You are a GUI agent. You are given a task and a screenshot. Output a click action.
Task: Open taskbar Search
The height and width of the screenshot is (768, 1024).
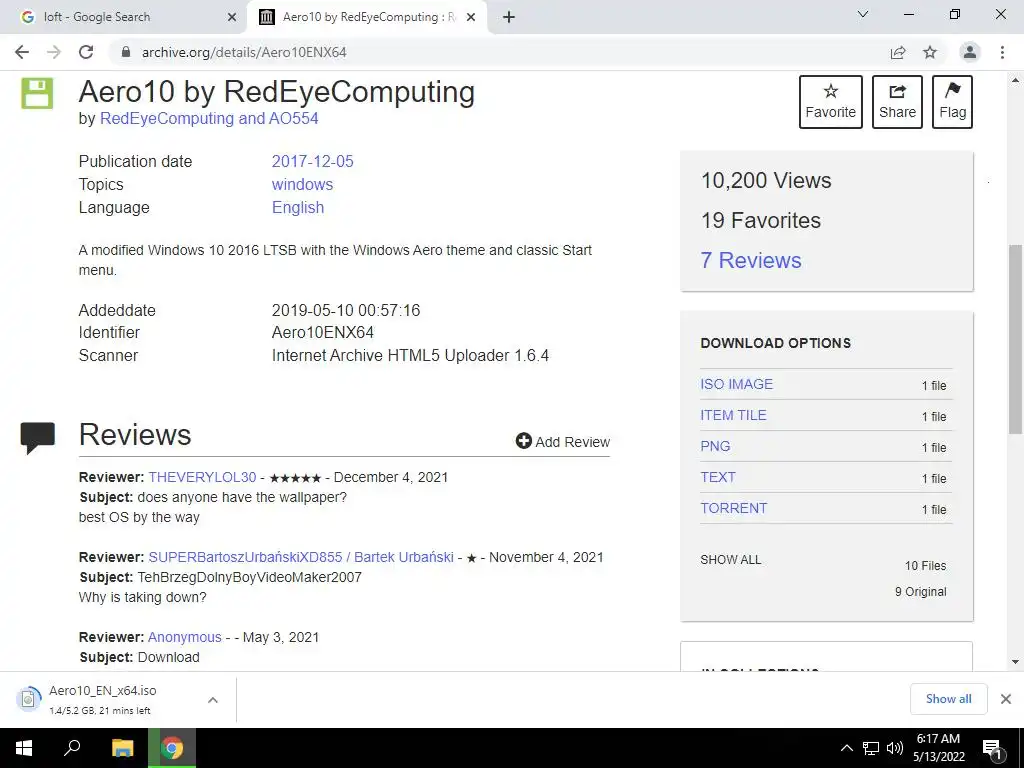(72, 748)
